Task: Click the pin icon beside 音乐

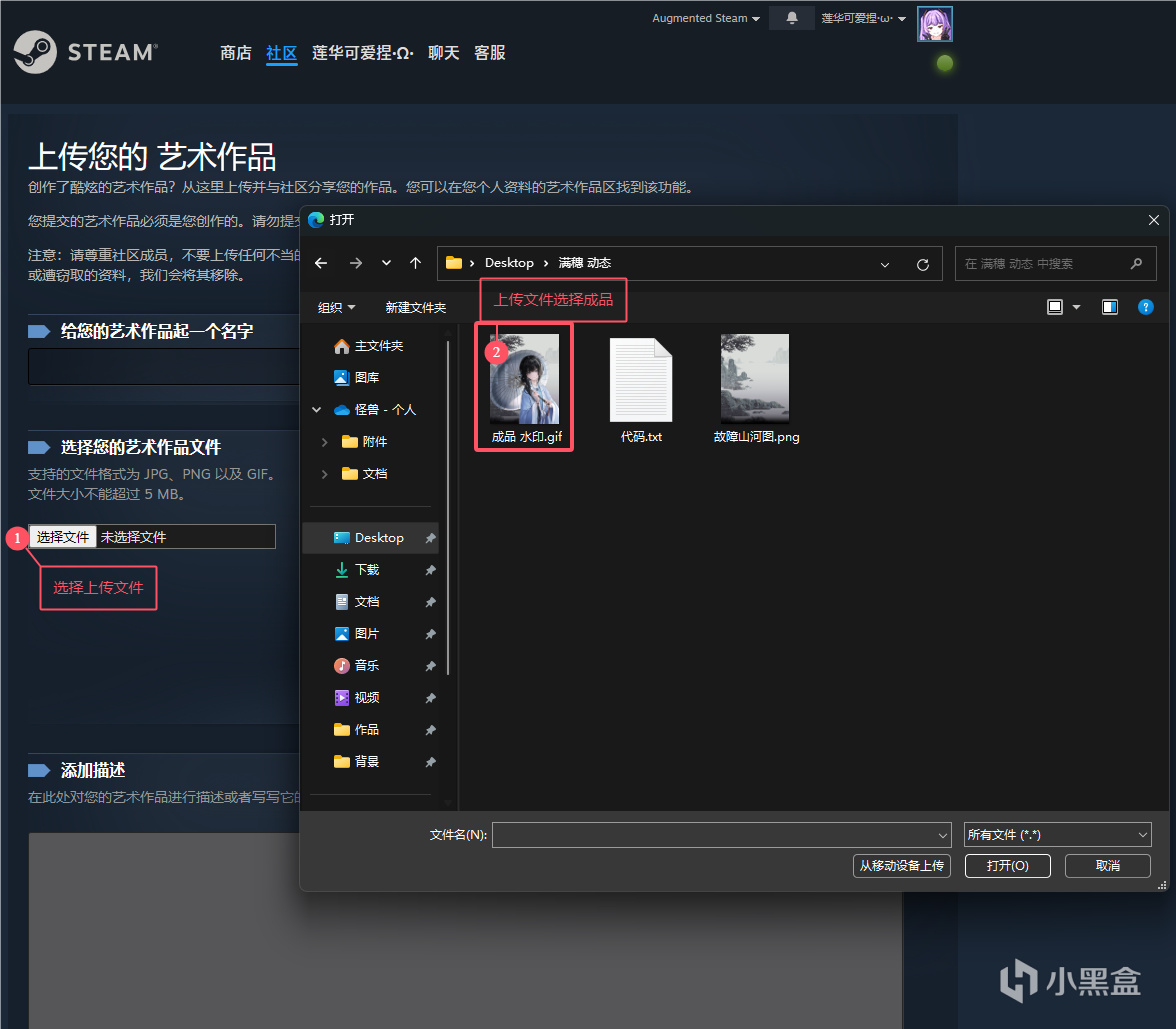Action: 430,666
